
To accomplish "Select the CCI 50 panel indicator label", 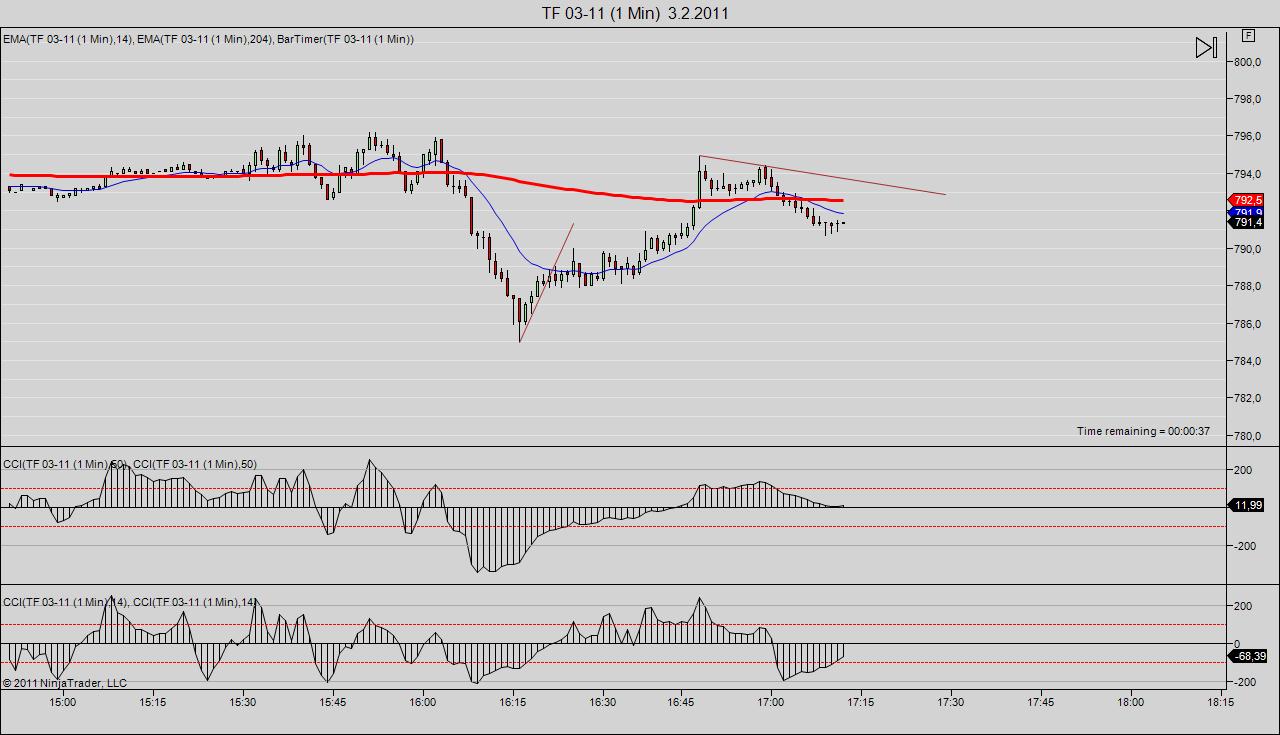I will pyautogui.click(x=130, y=464).
